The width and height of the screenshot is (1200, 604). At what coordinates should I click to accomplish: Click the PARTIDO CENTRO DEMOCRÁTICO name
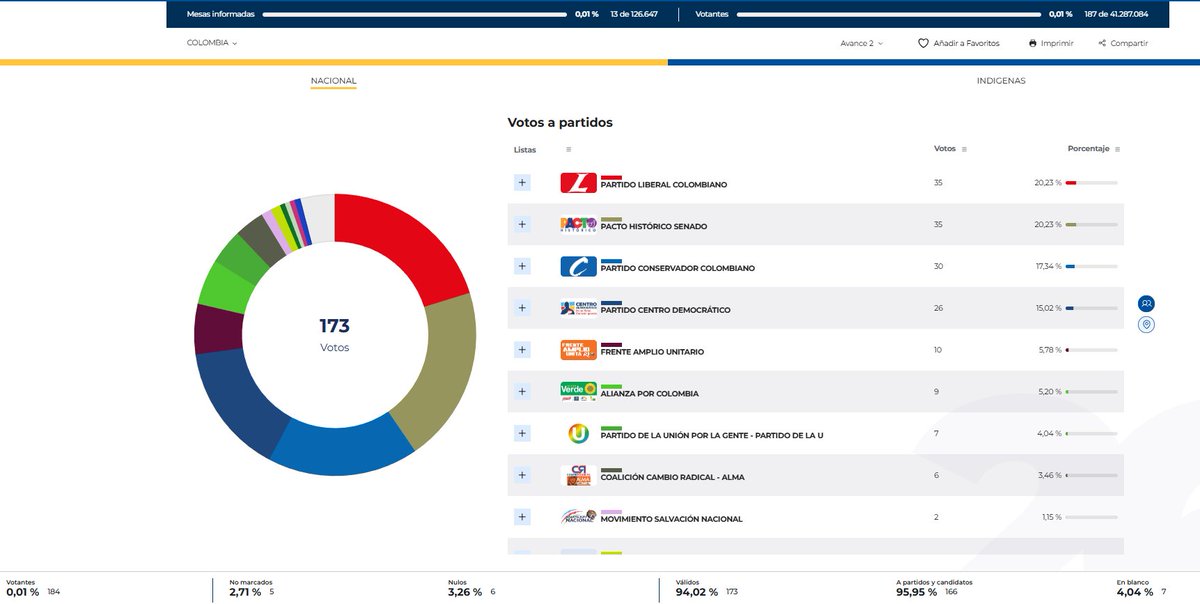point(665,310)
